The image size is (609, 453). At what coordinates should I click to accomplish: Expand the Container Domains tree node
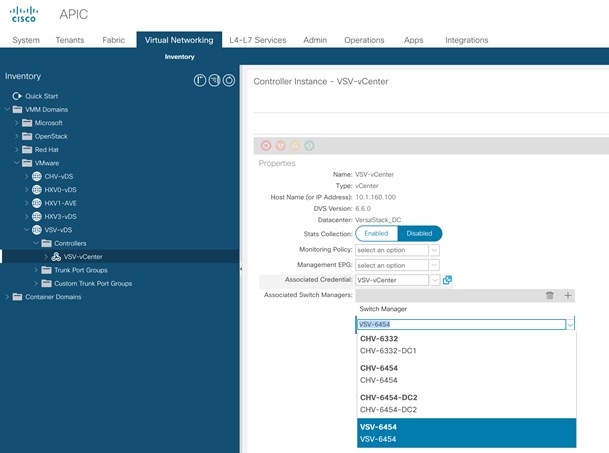pos(7,297)
